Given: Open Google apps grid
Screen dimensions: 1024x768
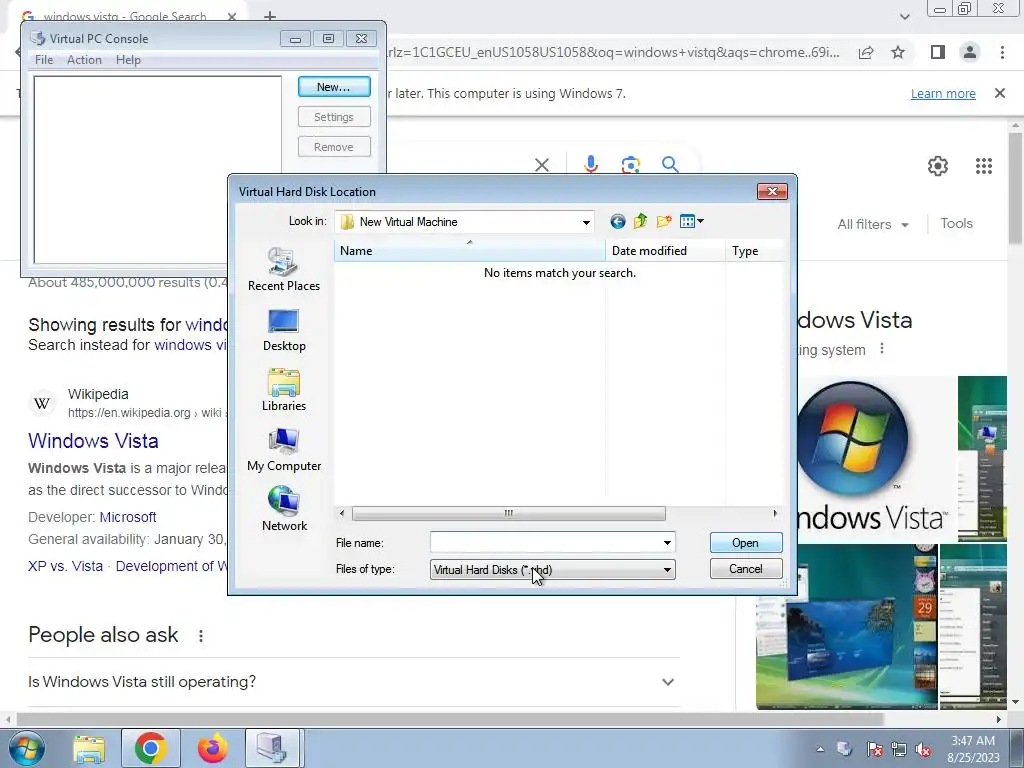Looking at the screenshot, I should tap(984, 166).
